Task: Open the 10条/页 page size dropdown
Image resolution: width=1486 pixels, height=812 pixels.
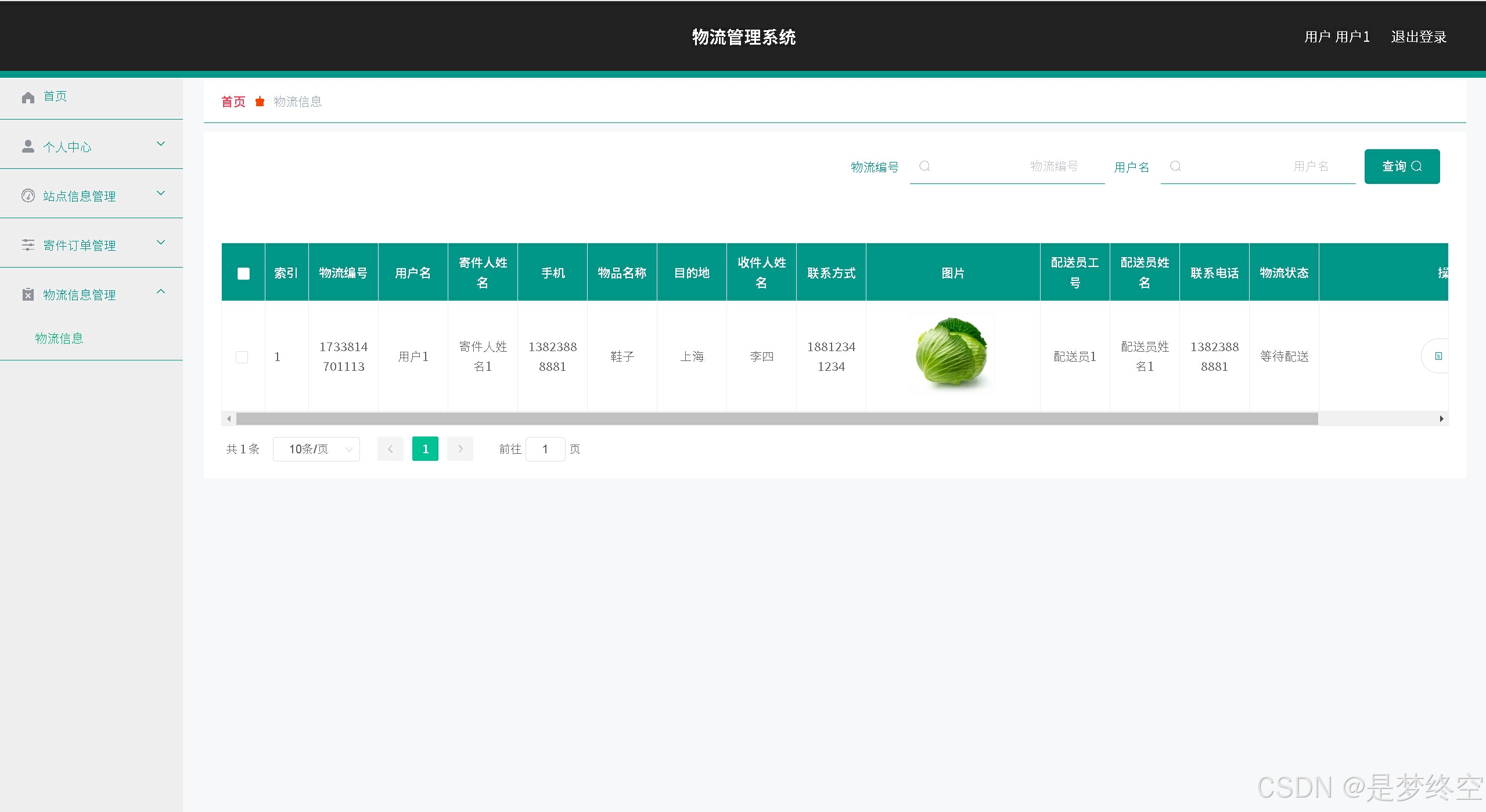Action: tap(316, 449)
